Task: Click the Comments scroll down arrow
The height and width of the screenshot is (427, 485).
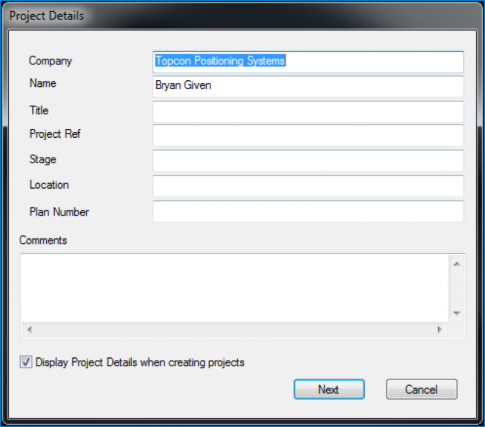Action: 457,313
